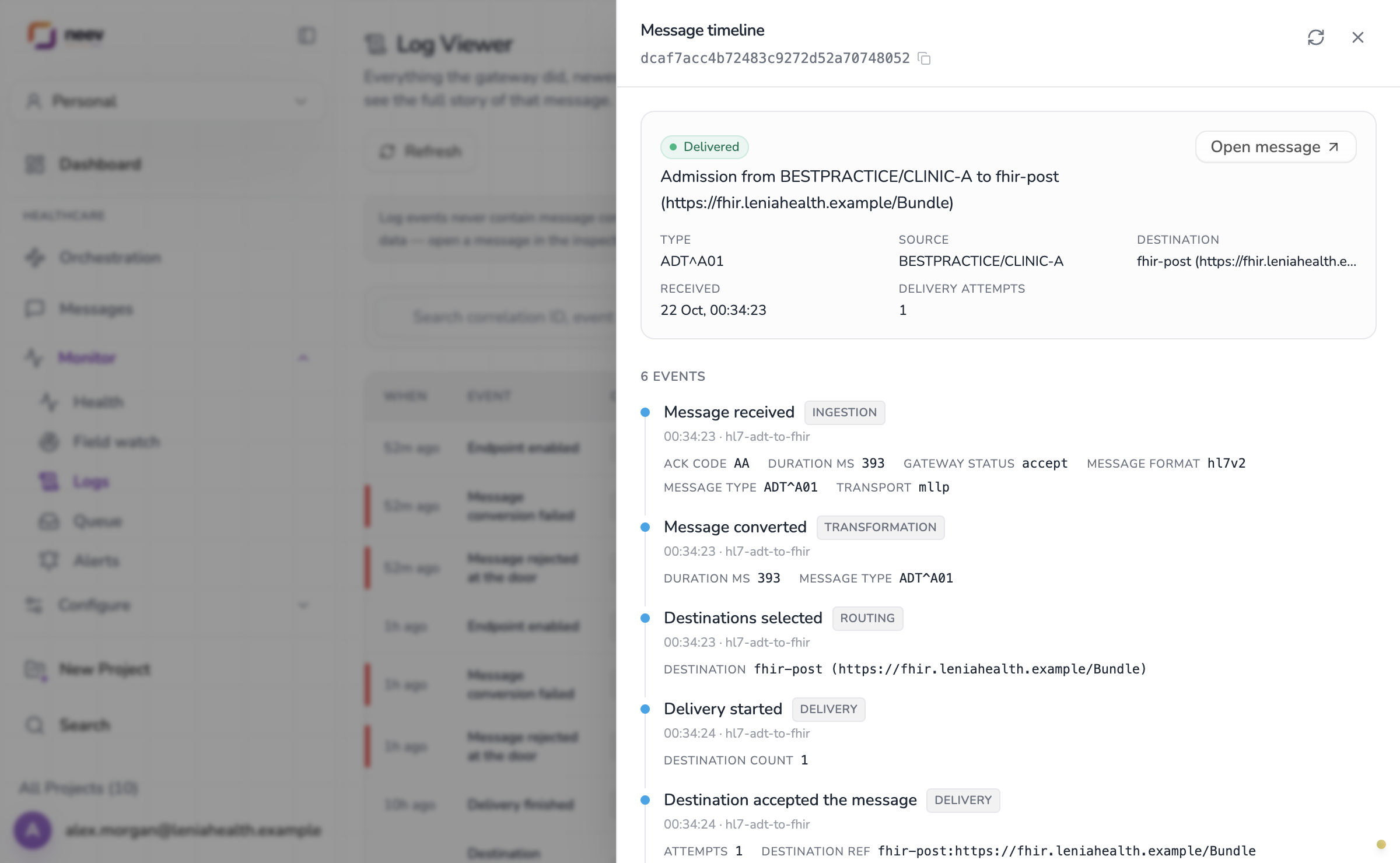This screenshot has height=863, width=1400.
Task: Select DELIVERY tag on Destination accepted the message
Action: pos(963,800)
